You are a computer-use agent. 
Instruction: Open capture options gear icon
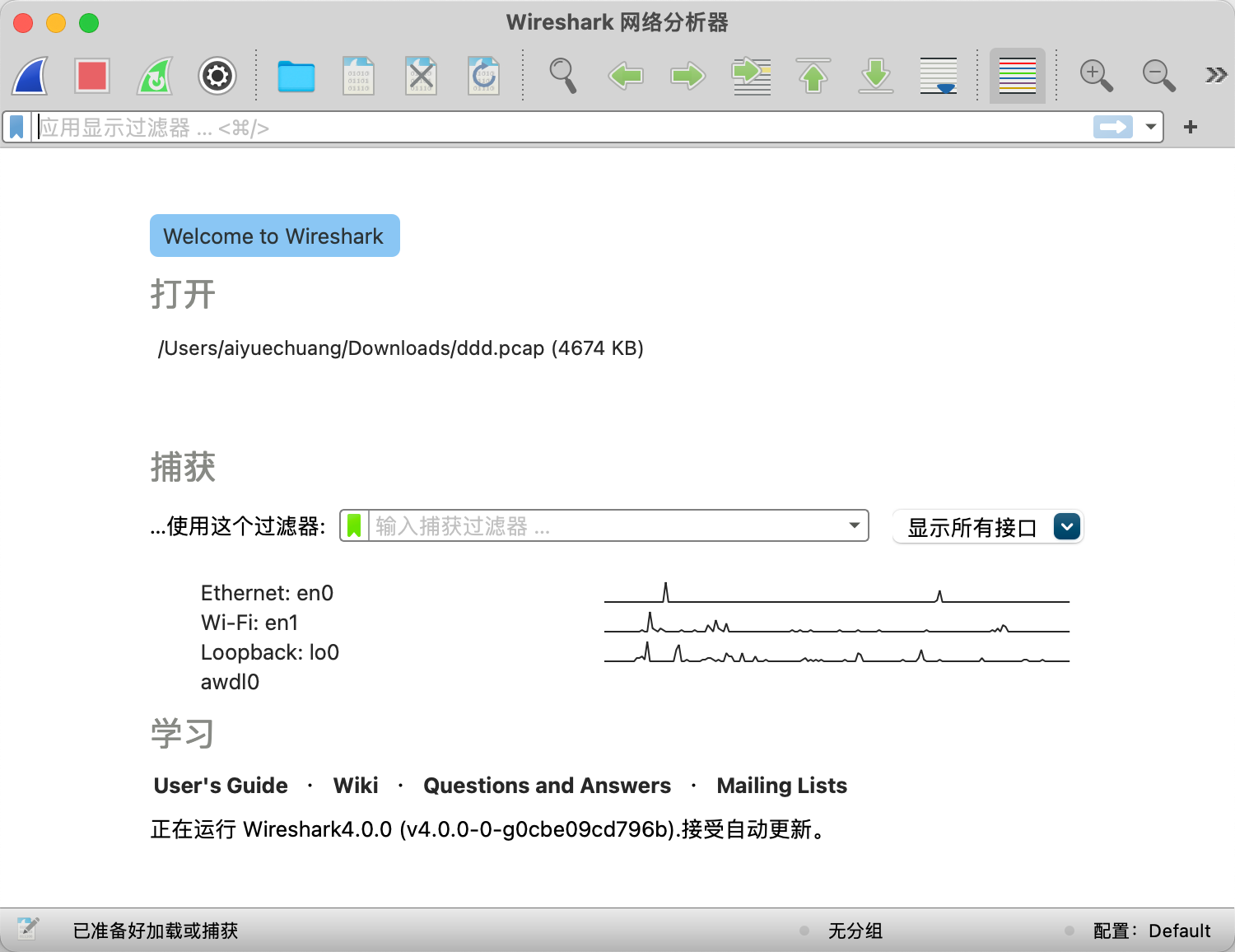[217, 76]
